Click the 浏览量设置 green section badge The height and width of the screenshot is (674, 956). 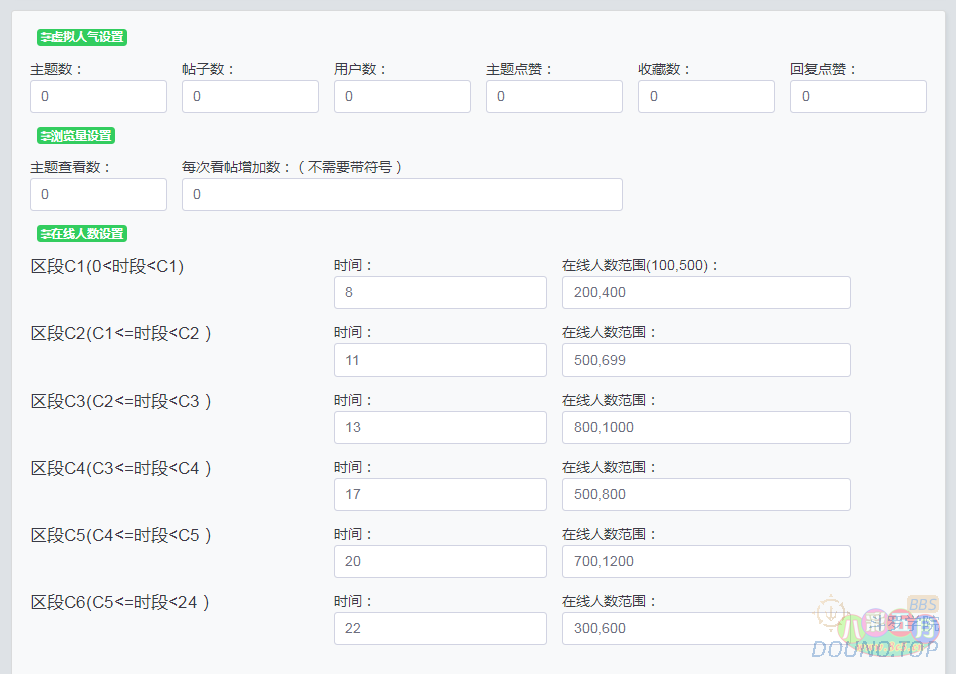pyautogui.click(x=76, y=136)
